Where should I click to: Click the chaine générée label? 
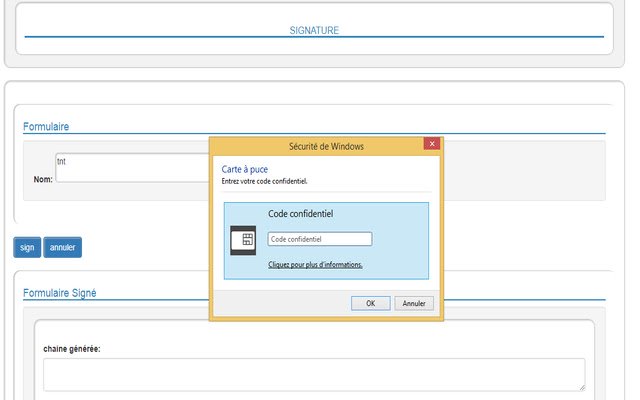pos(72,349)
